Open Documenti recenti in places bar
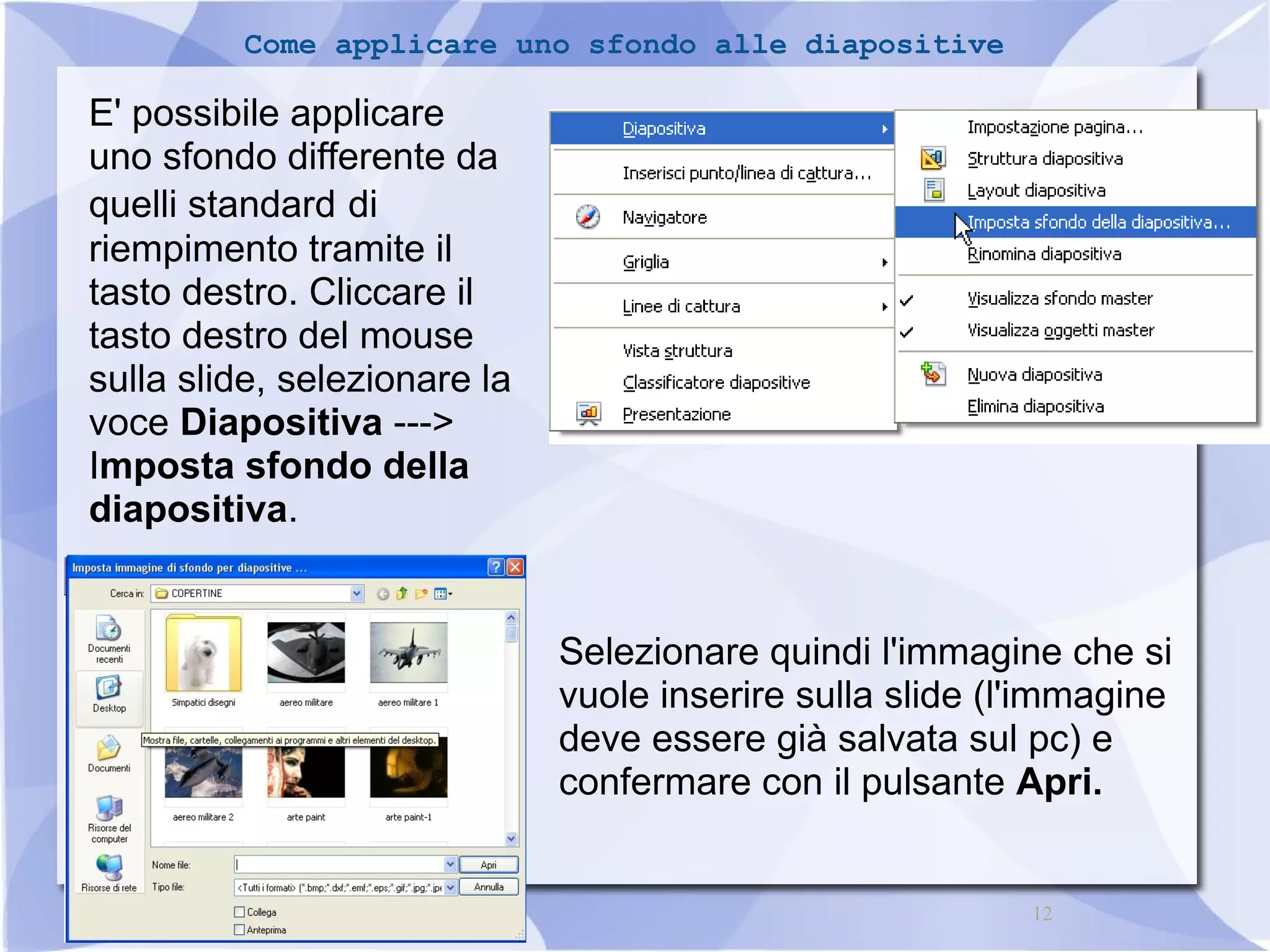Viewport: 1270px width, 952px height. 109,639
